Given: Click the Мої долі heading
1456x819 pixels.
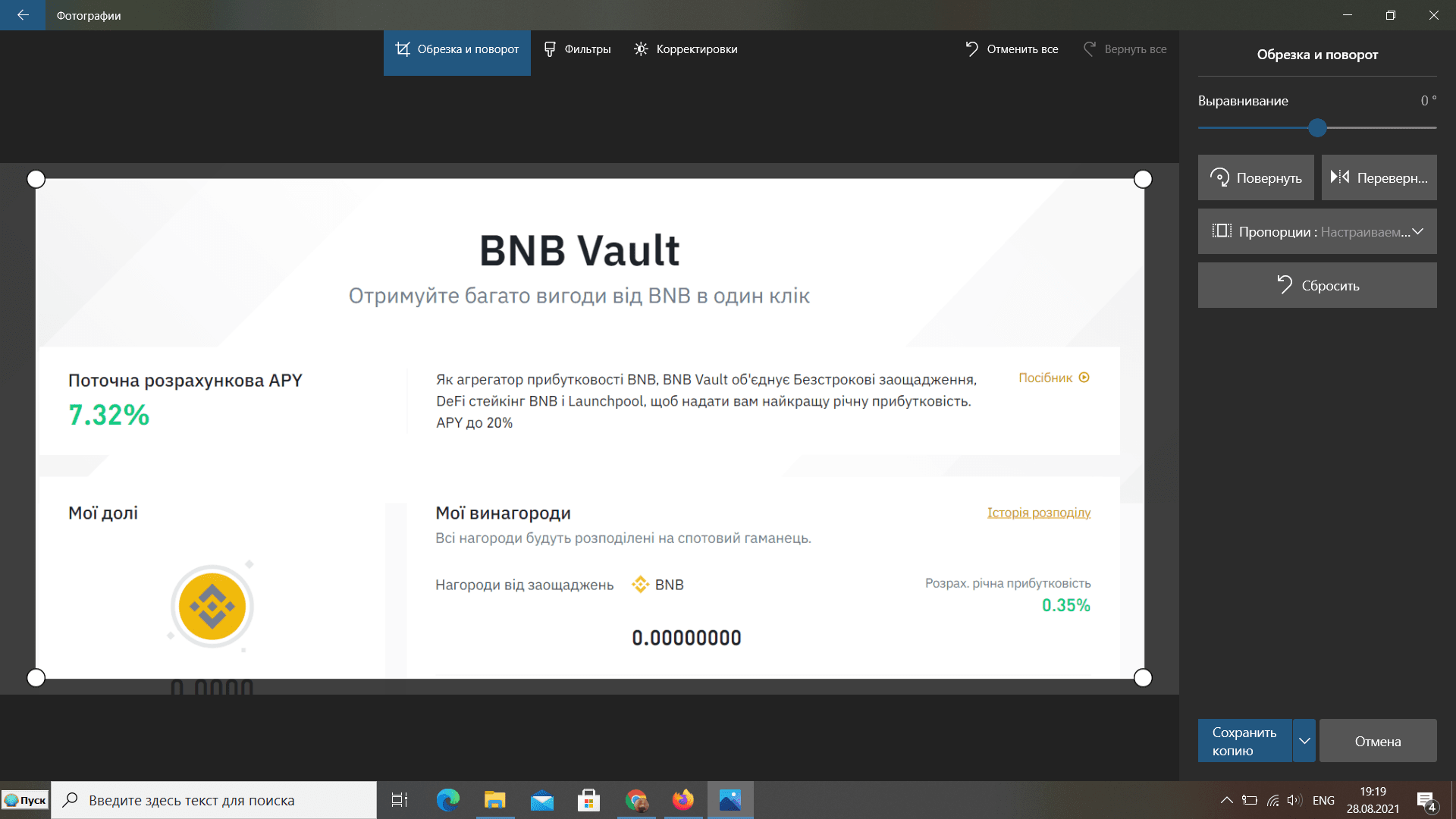Looking at the screenshot, I should tap(103, 513).
